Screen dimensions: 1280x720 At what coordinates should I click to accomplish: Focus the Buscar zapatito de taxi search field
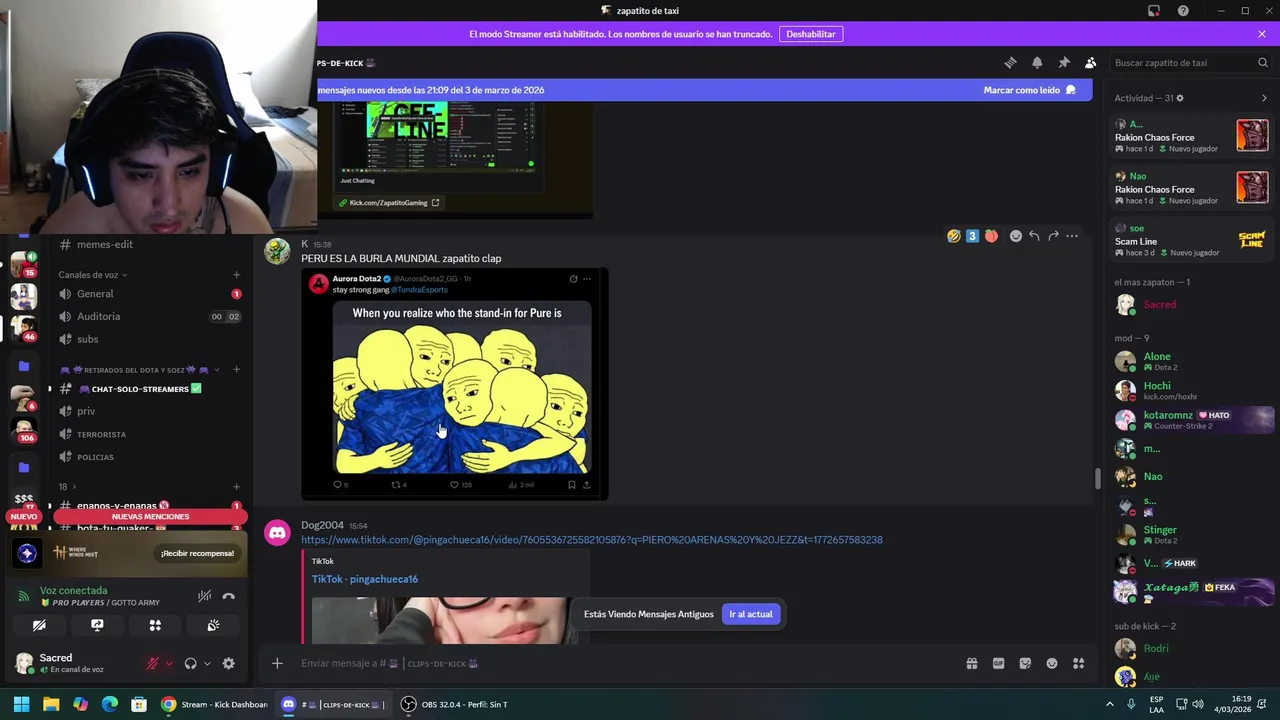pyautogui.click(x=1190, y=63)
